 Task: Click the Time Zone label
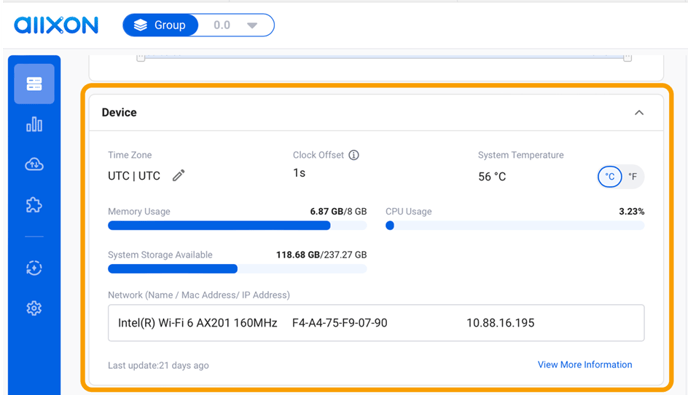click(130, 155)
